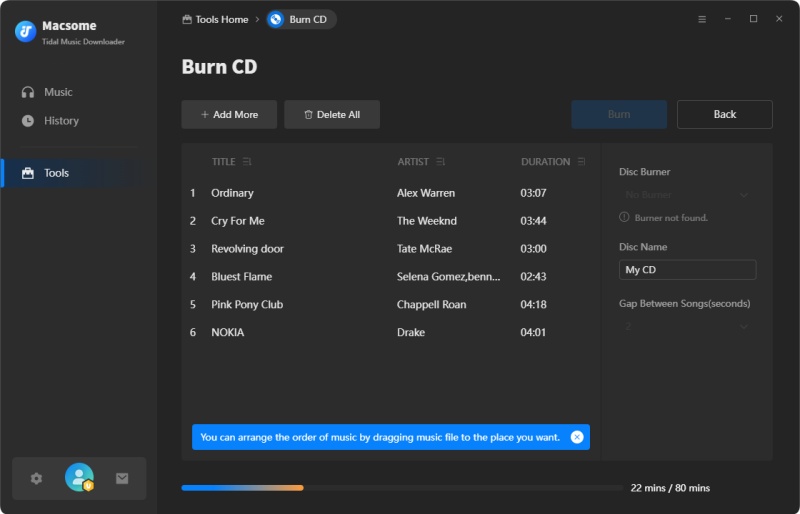This screenshot has height=514, width=800.
Task: Click the user account avatar
Action: pos(79,477)
